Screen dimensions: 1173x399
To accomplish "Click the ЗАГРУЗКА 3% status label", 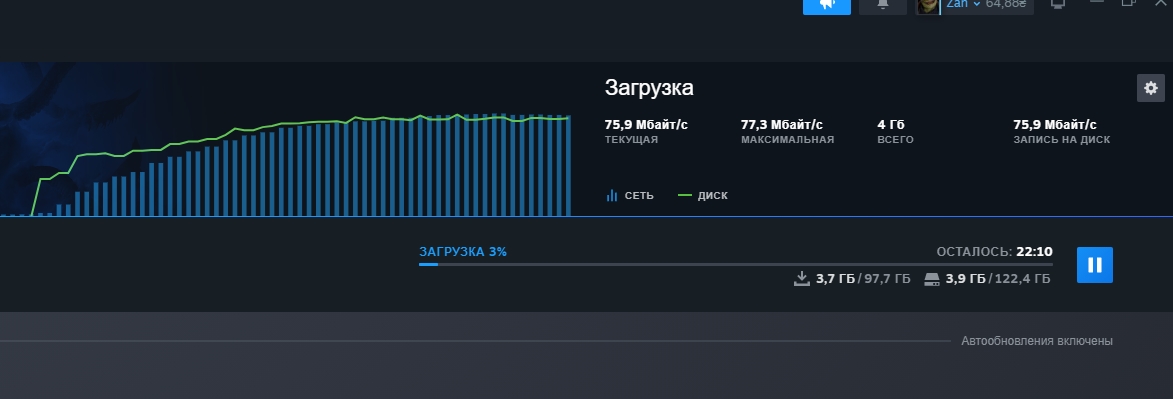I will (x=463, y=252).
